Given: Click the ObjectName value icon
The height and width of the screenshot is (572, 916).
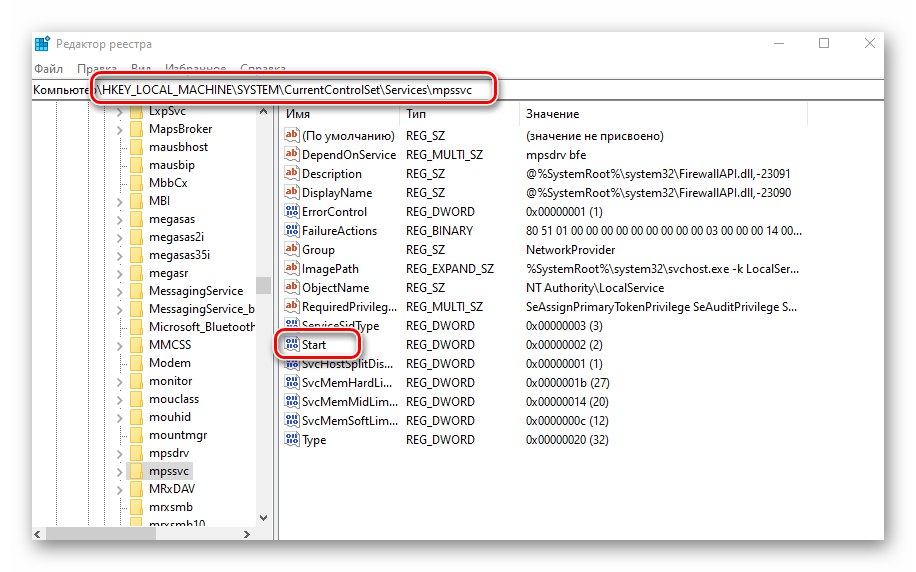Looking at the screenshot, I should click(x=292, y=287).
